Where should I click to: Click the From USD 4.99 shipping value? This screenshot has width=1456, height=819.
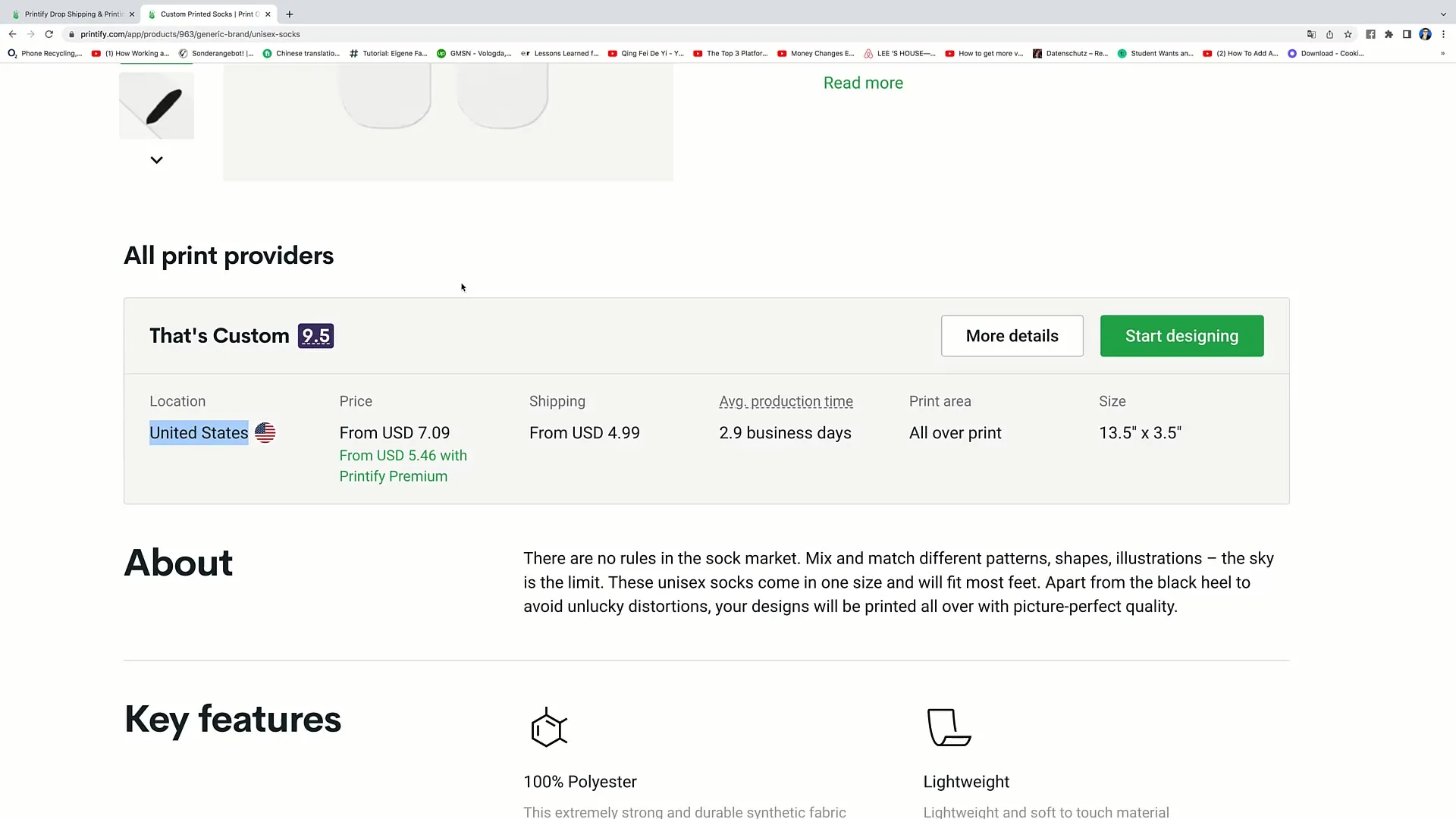click(585, 433)
